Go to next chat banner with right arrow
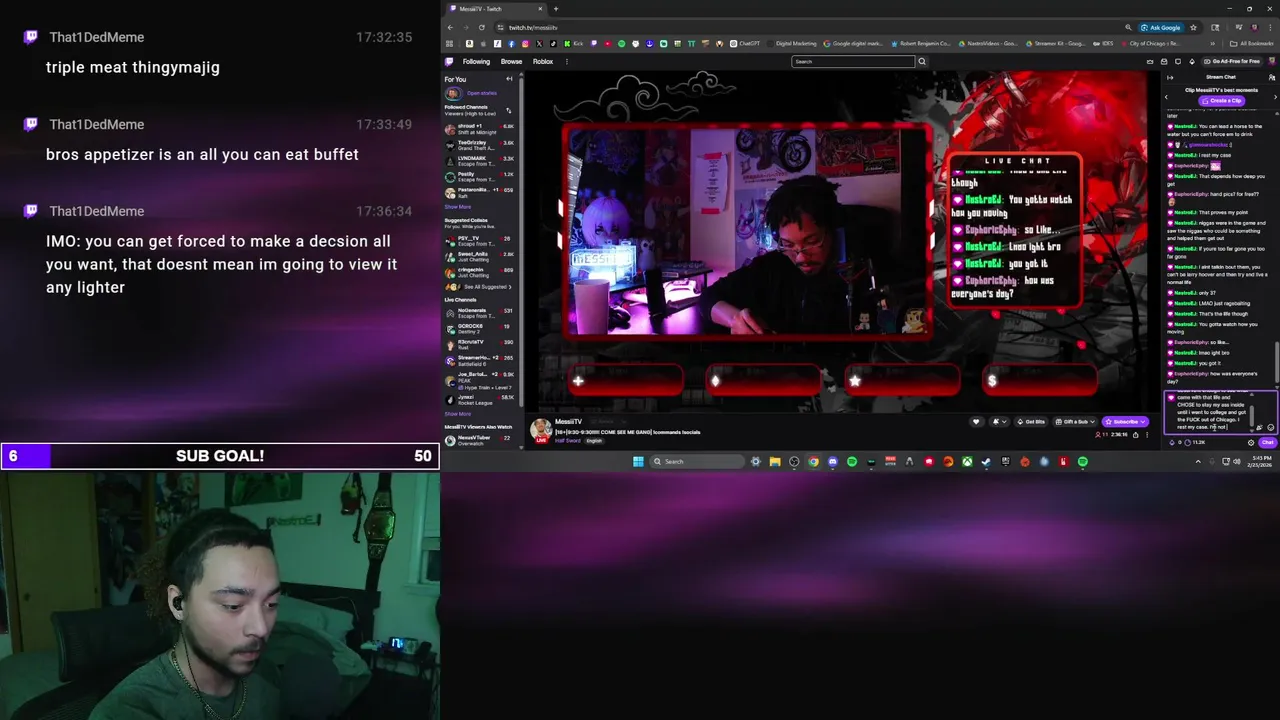Image resolution: width=1280 pixels, height=720 pixels. [1275, 97]
